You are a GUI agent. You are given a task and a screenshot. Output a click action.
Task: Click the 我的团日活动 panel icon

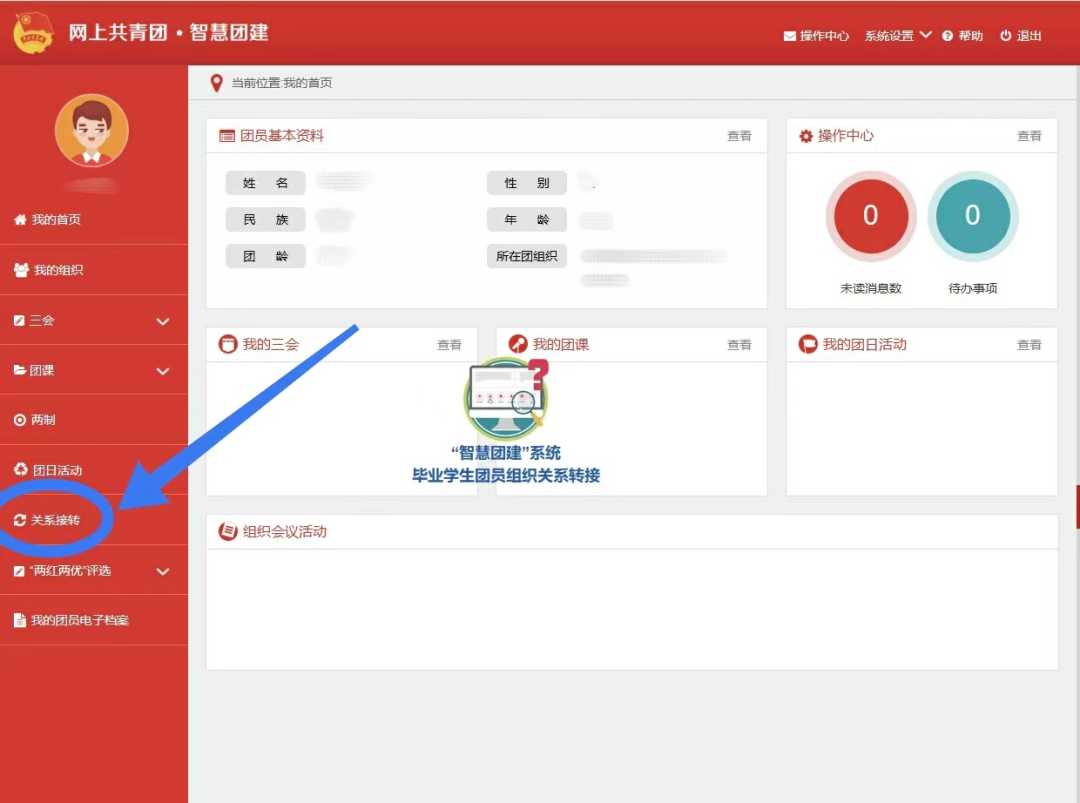[x=808, y=344]
